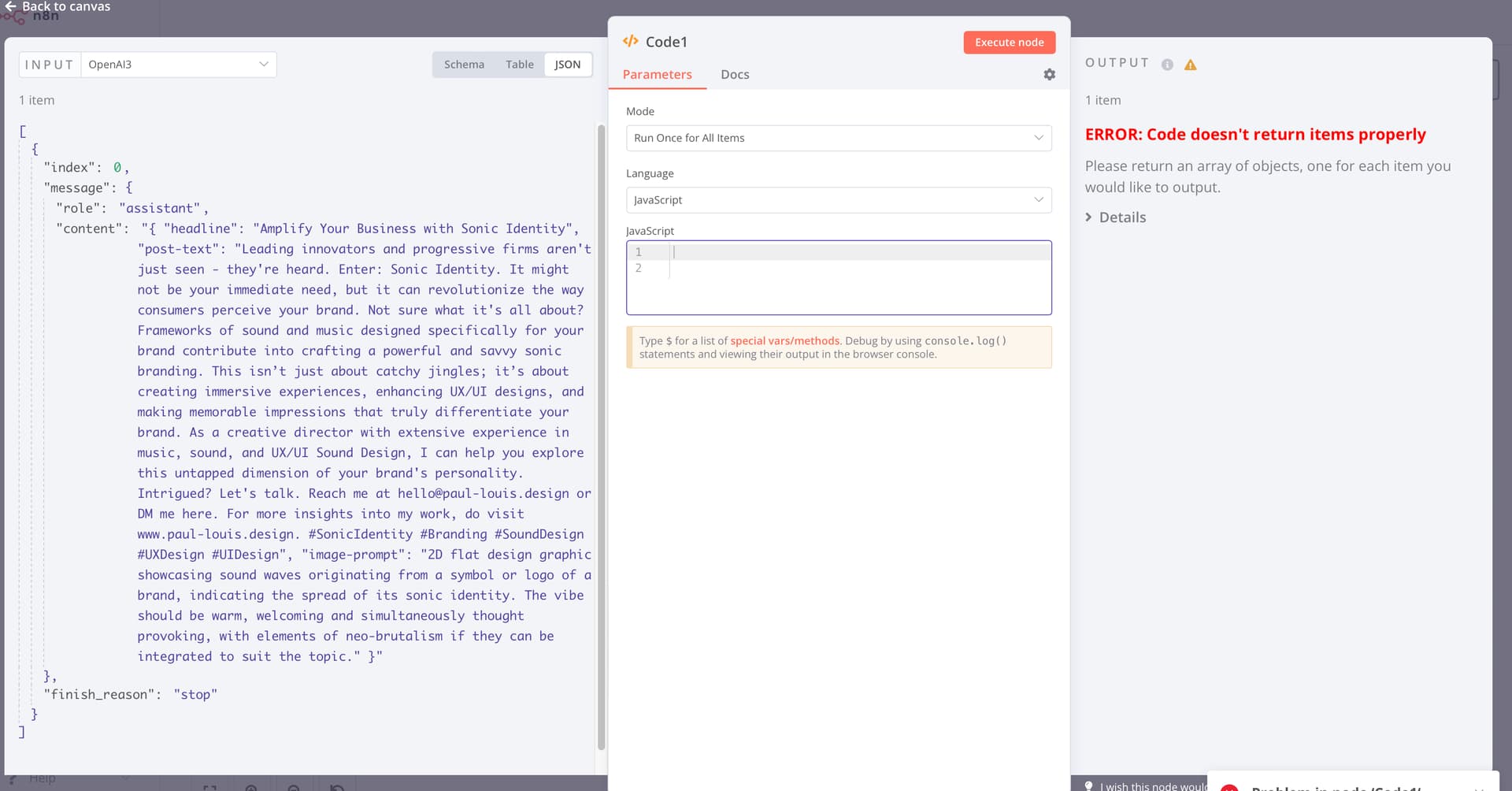Click the fit-to-view icon in bottom toolbar
Image resolution: width=1512 pixels, height=791 pixels.
[x=209, y=788]
